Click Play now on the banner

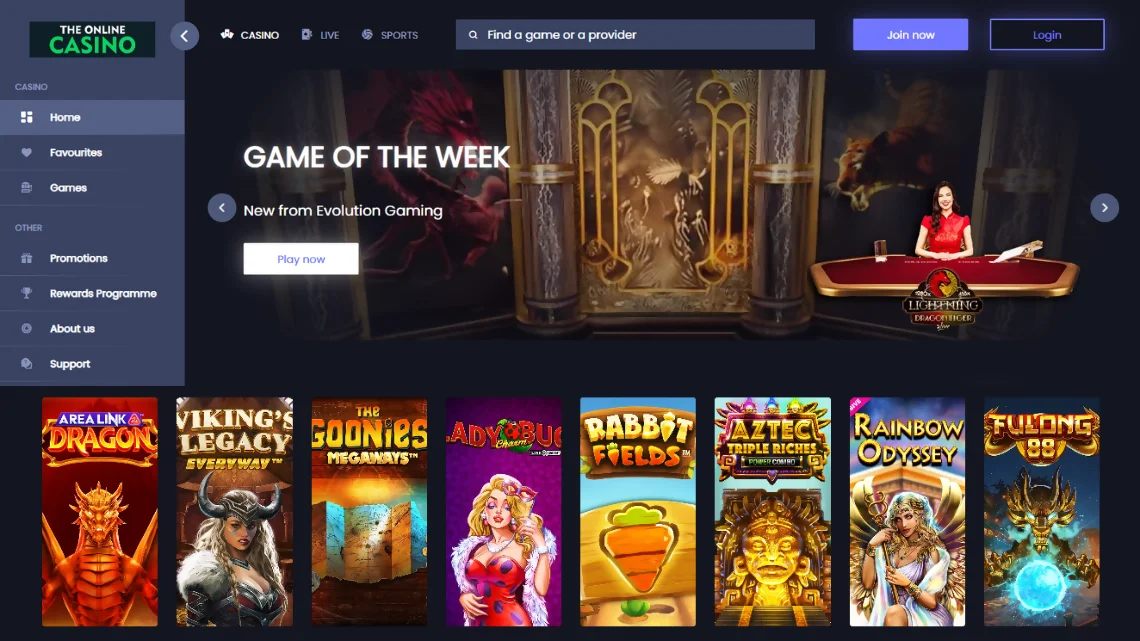click(x=301, y=259)
